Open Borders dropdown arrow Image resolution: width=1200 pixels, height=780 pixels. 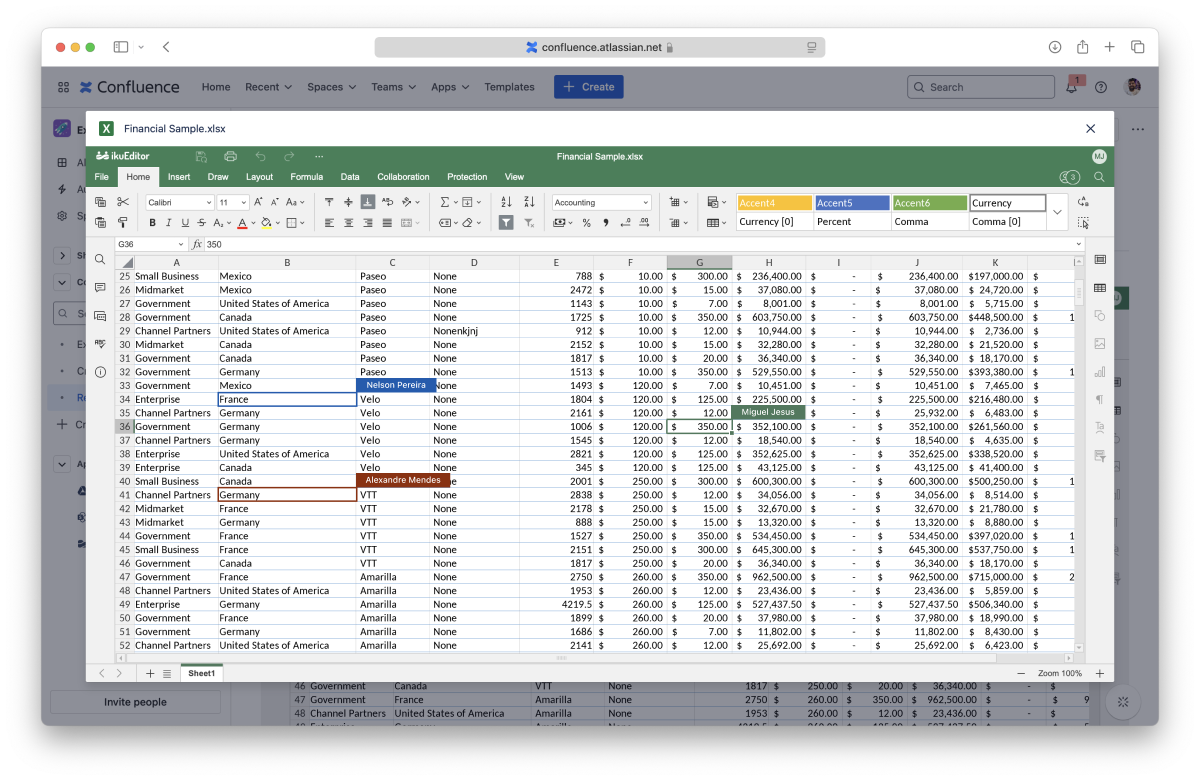tap(303, 223)
